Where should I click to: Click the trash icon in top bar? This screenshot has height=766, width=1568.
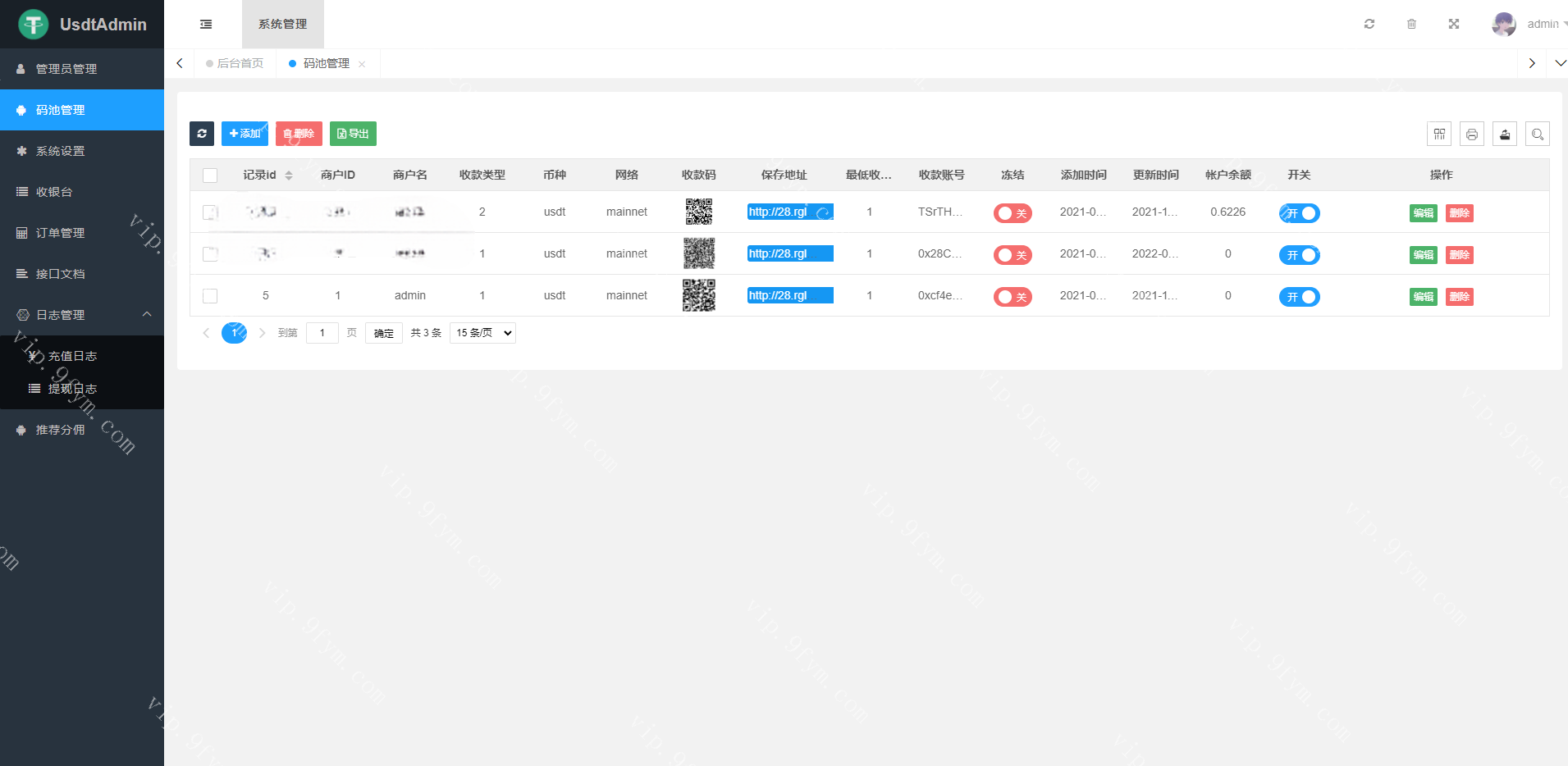1411,24
